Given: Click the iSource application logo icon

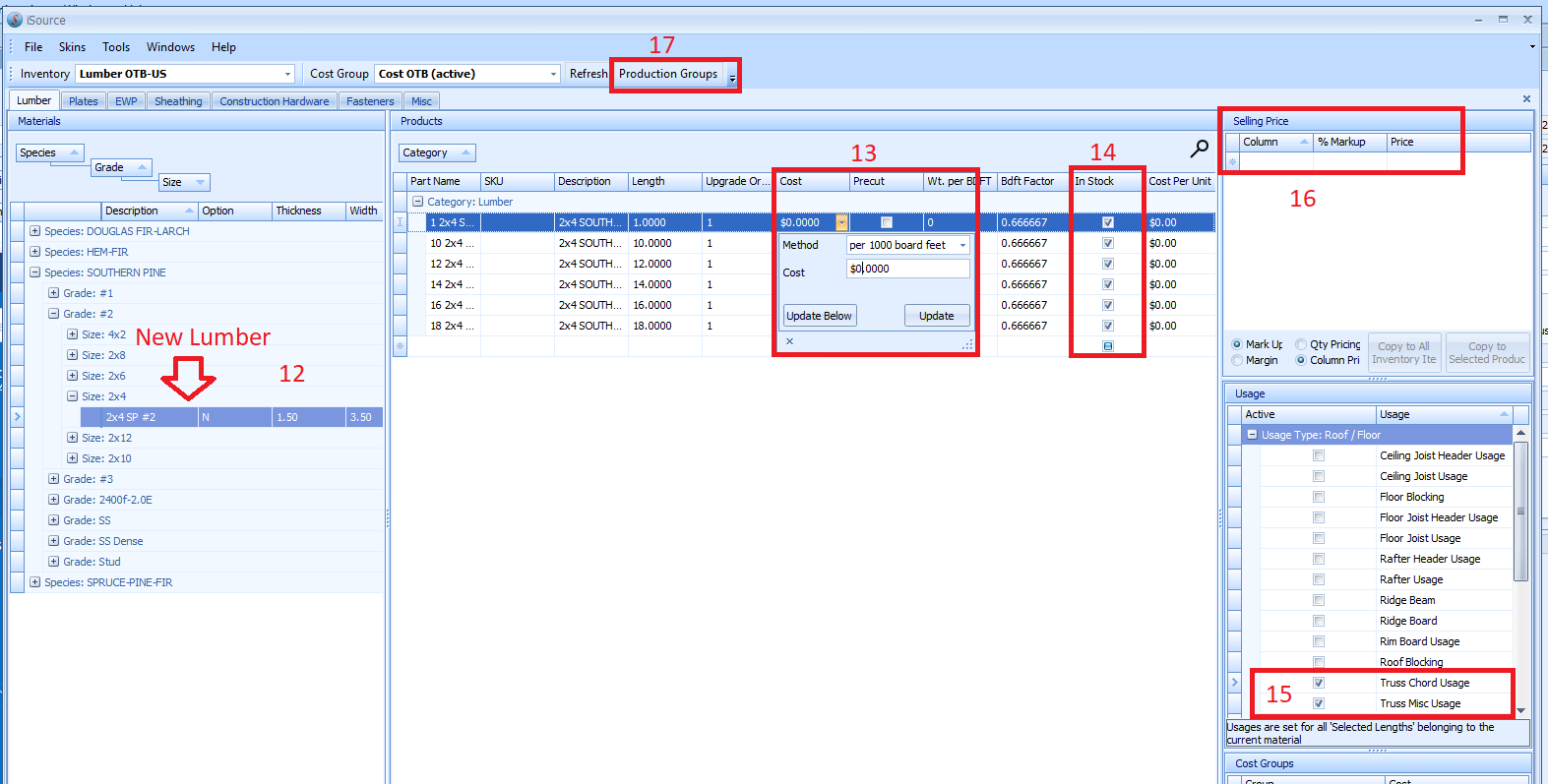Looking at the screenshot, I should (x=15, y=20).
